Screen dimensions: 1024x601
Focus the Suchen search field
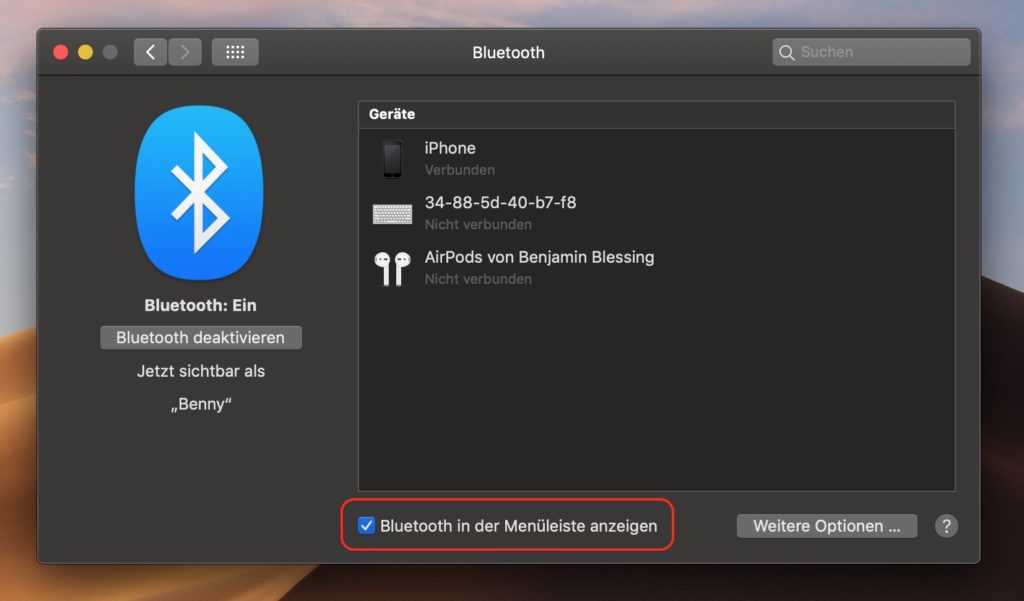[x=871, y=52]
